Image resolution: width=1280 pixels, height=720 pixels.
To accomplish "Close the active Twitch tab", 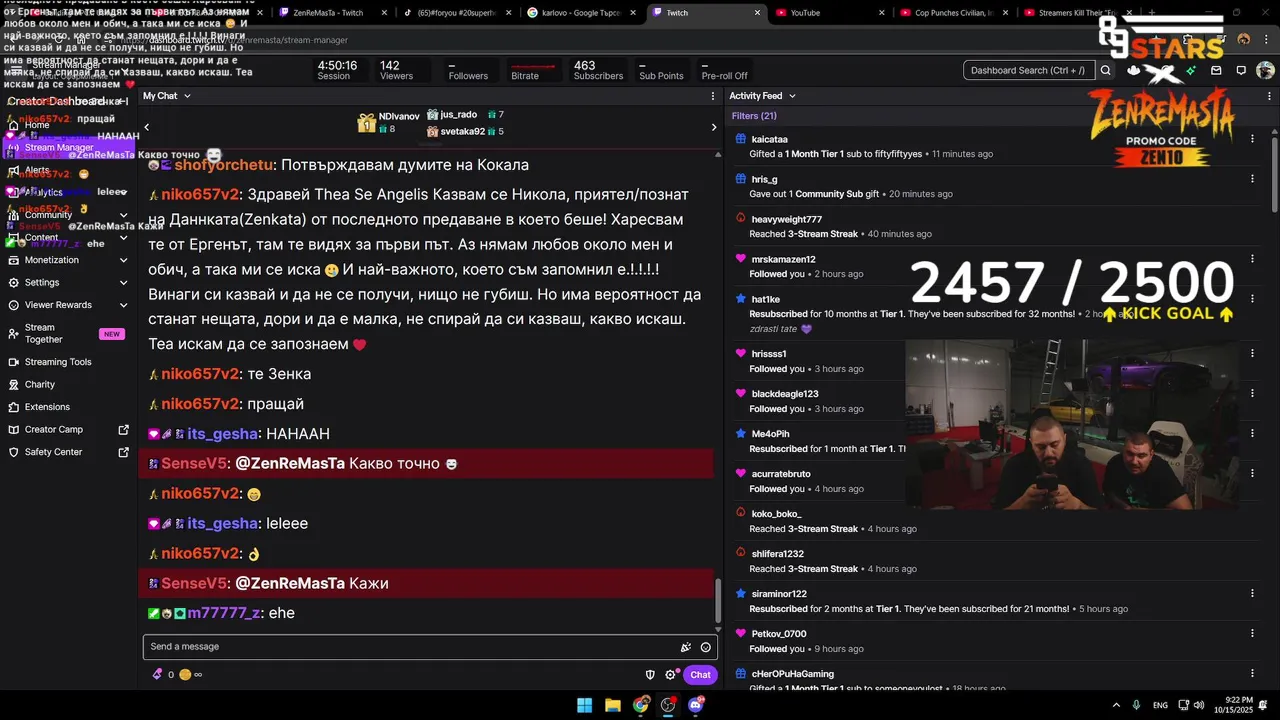I will click(757, 13).
